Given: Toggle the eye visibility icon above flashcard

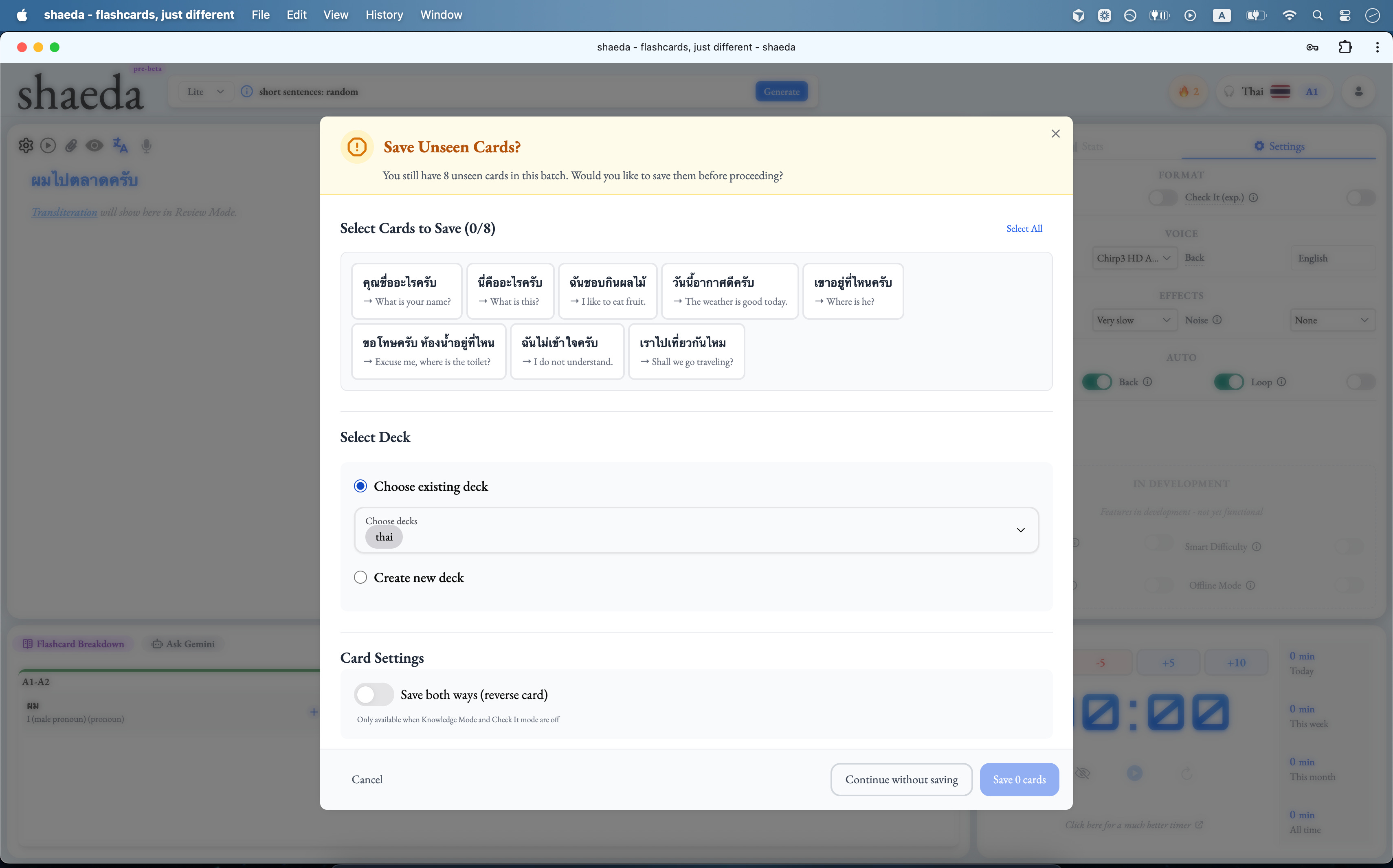Looking at the screenshot, I should pyautogui.click(x=95, y=146).
